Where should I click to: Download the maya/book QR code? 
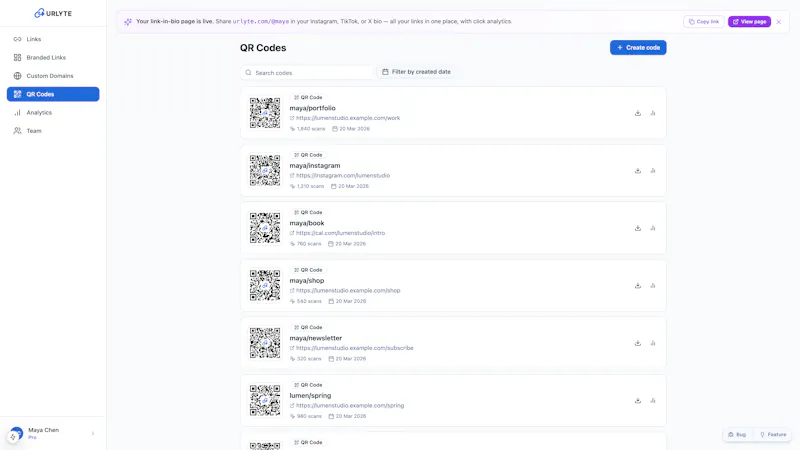click(638, 228)
